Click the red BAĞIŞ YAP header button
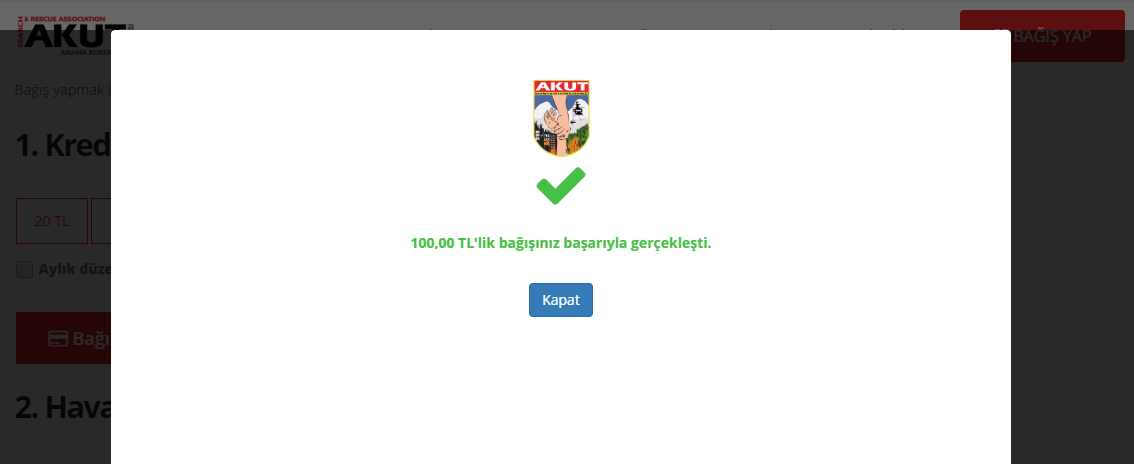 tap(1041, 35)
